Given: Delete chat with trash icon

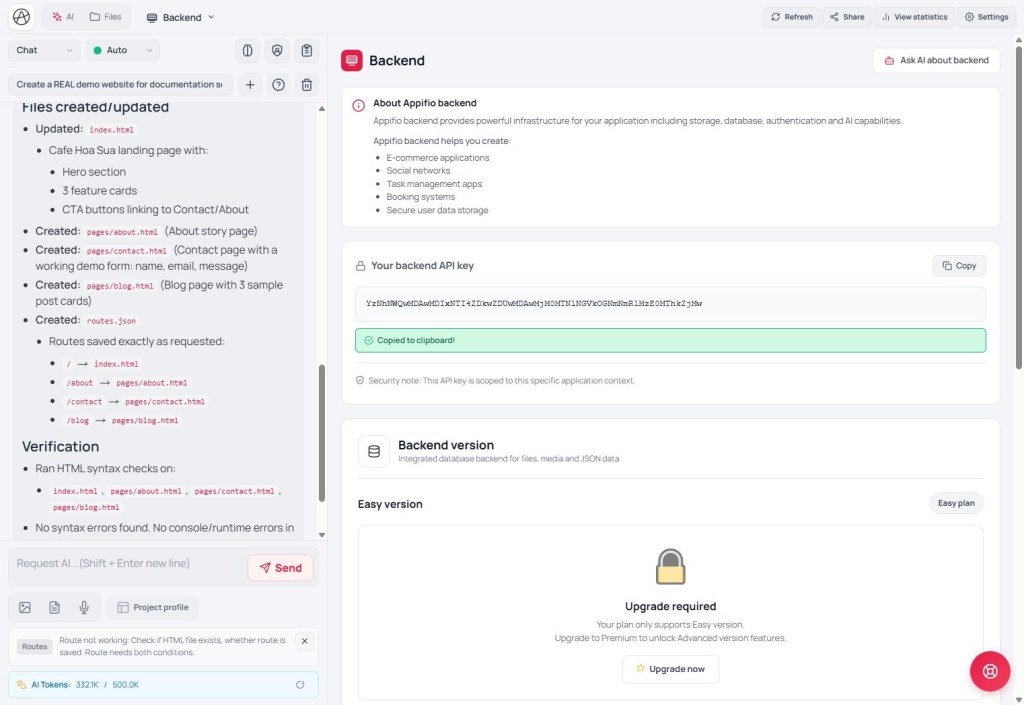Looking at the screenshot, I should (306, 85).
